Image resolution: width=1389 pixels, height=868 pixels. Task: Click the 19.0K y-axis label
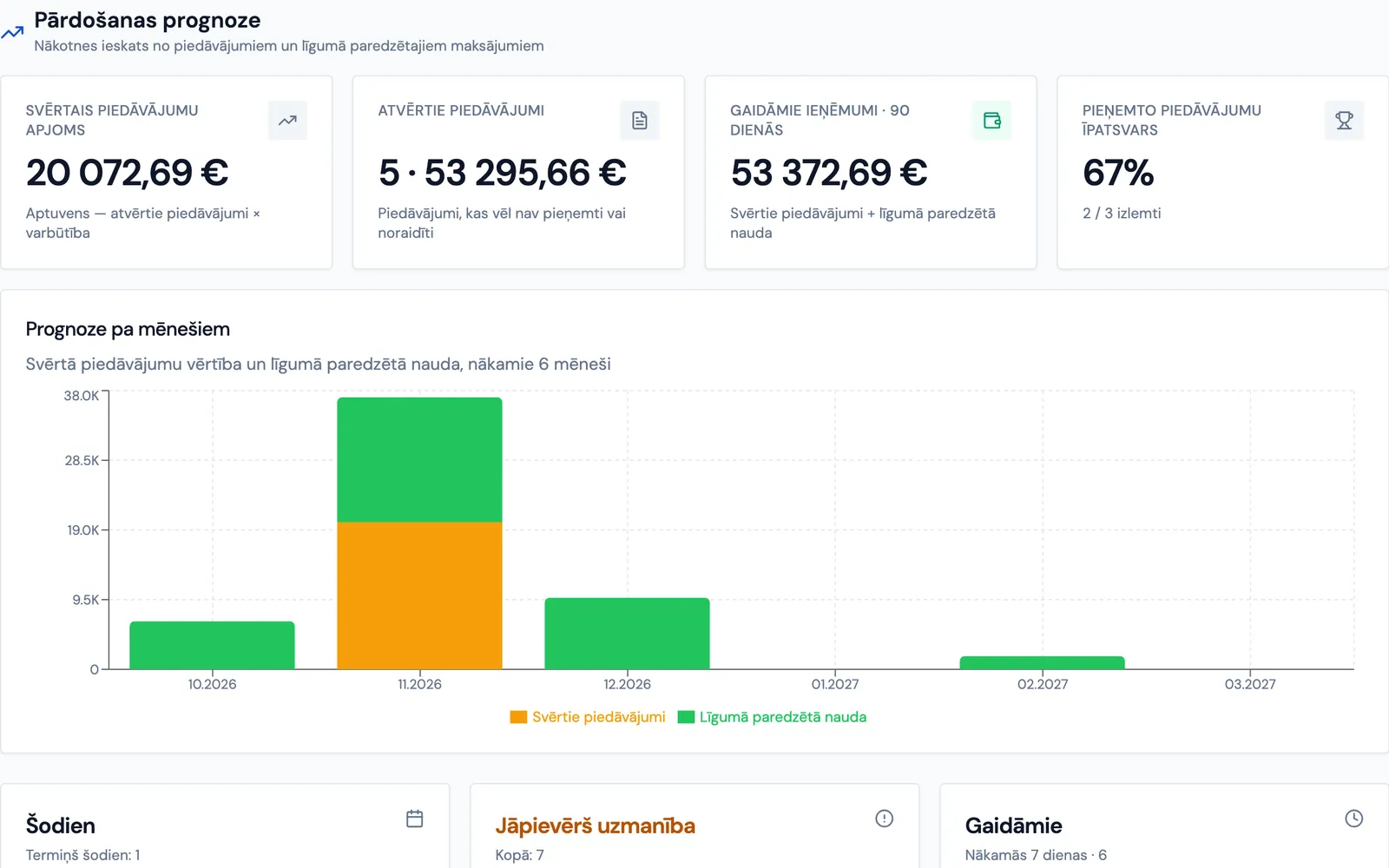pyautogui.click(x=84, y=530)
